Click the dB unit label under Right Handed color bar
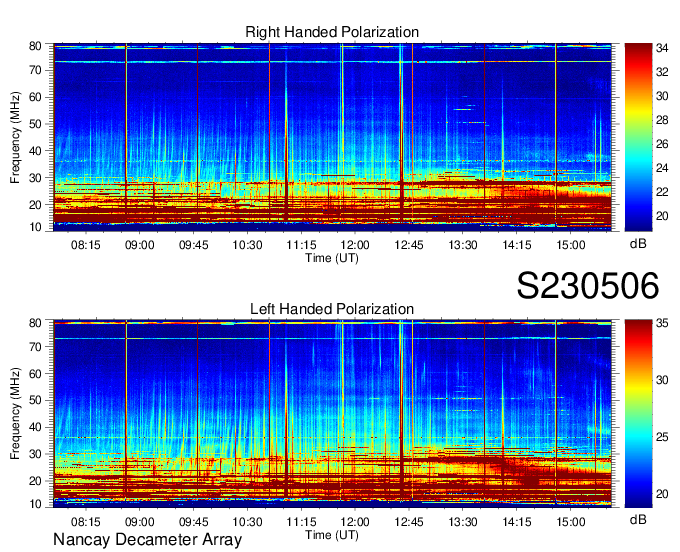680x552 pixels. tap(638, 244)
